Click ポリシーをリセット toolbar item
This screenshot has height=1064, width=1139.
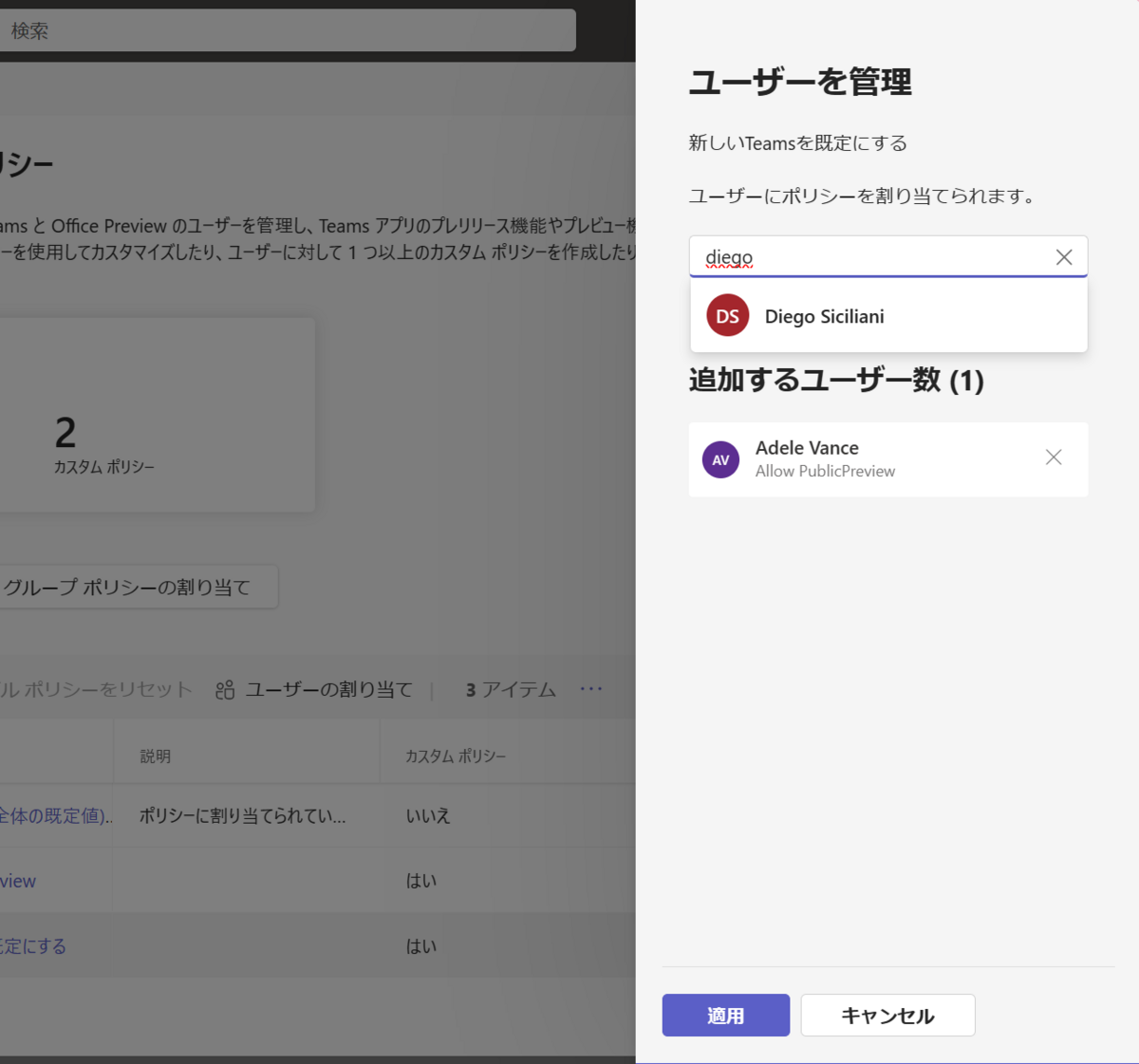point(96,690)
